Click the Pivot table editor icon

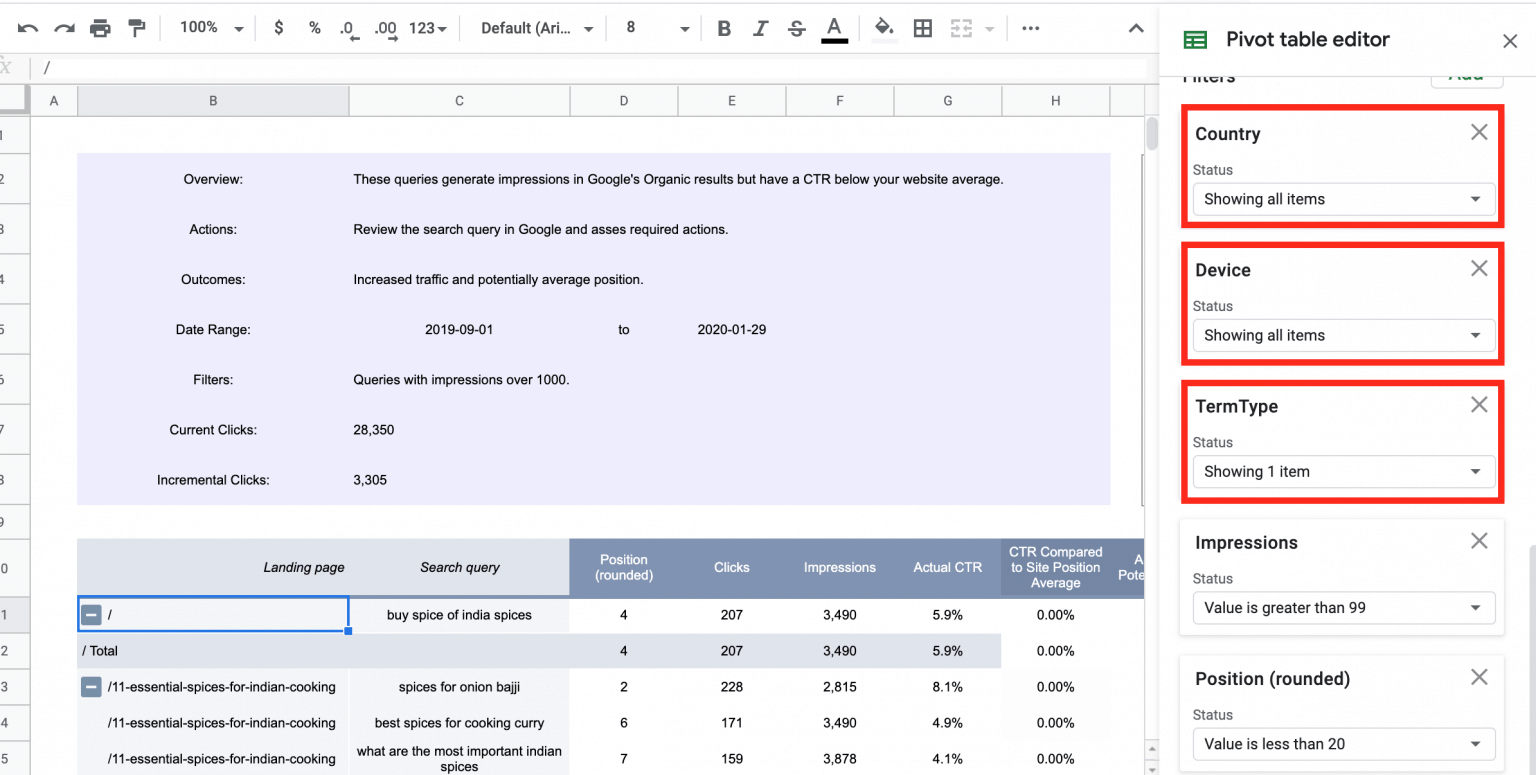1195,39
